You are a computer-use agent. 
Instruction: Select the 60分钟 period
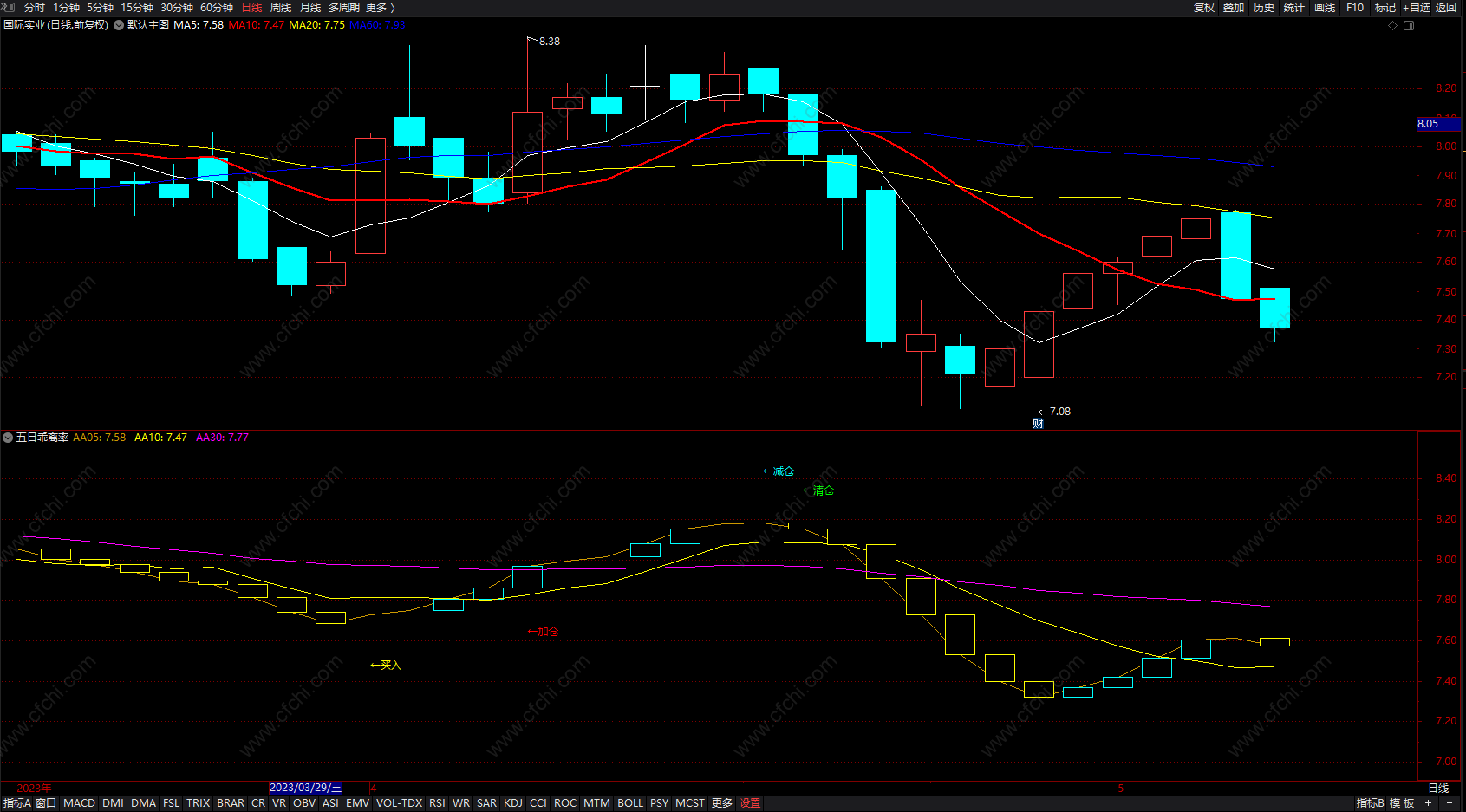(217, 7)
